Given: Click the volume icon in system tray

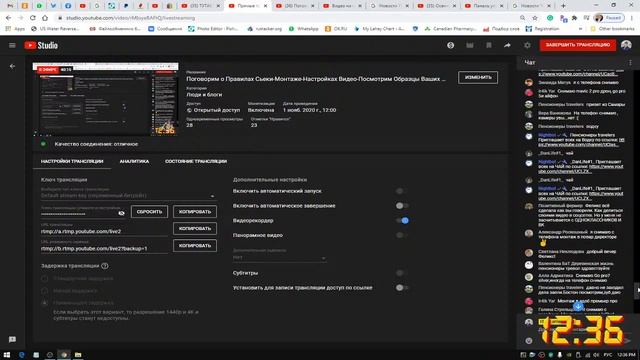Looking at the screenshot, I should click(x=596, y=355).
